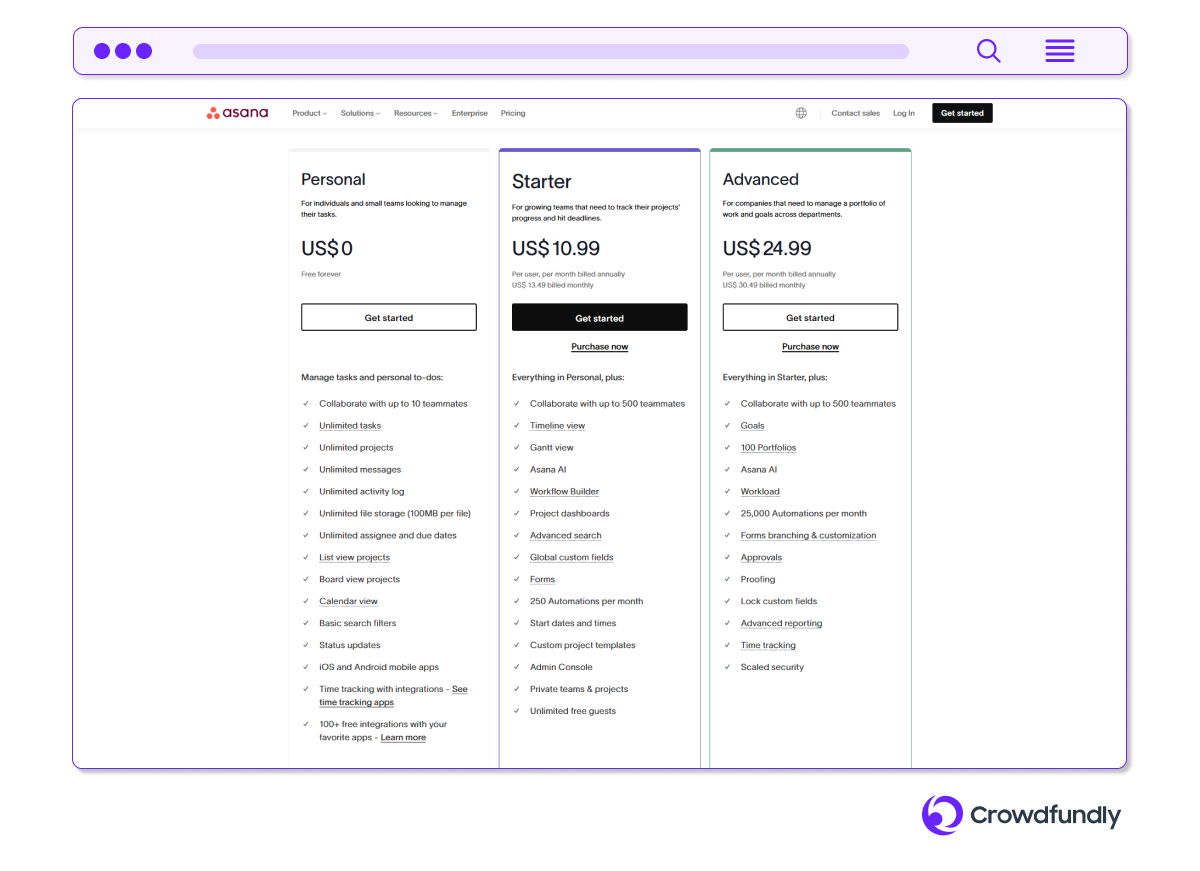This screenshot has width=1200, height=871.
Task: Open the Timeline view link
Action: pyautogui.click(x=557, y=426)
